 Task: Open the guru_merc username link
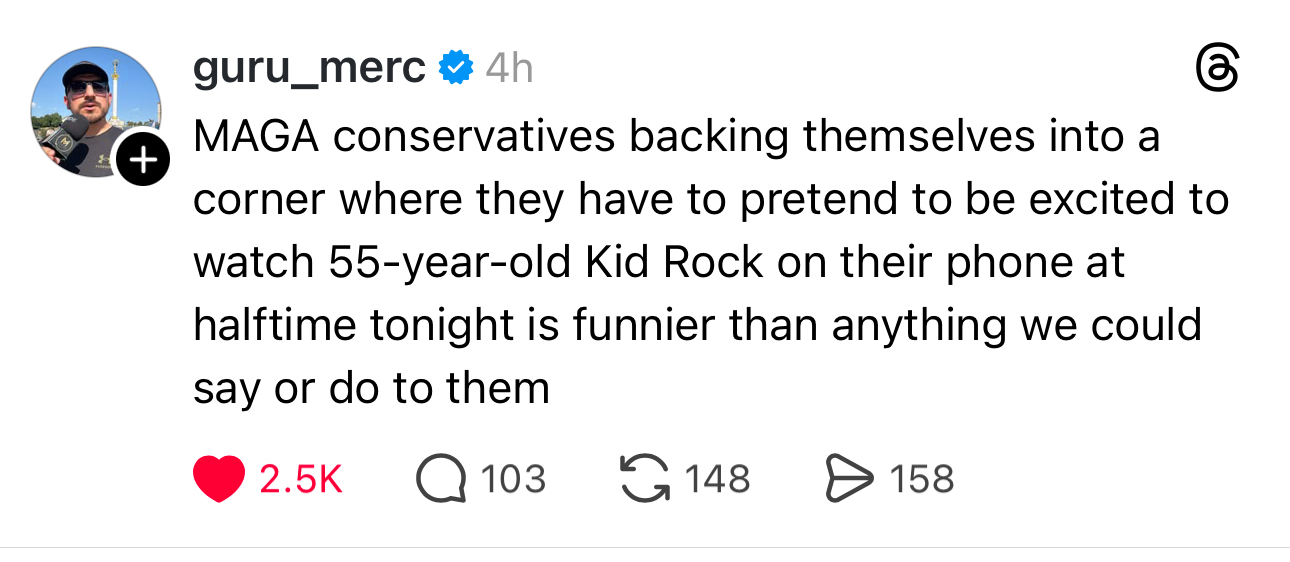(309, 68)
